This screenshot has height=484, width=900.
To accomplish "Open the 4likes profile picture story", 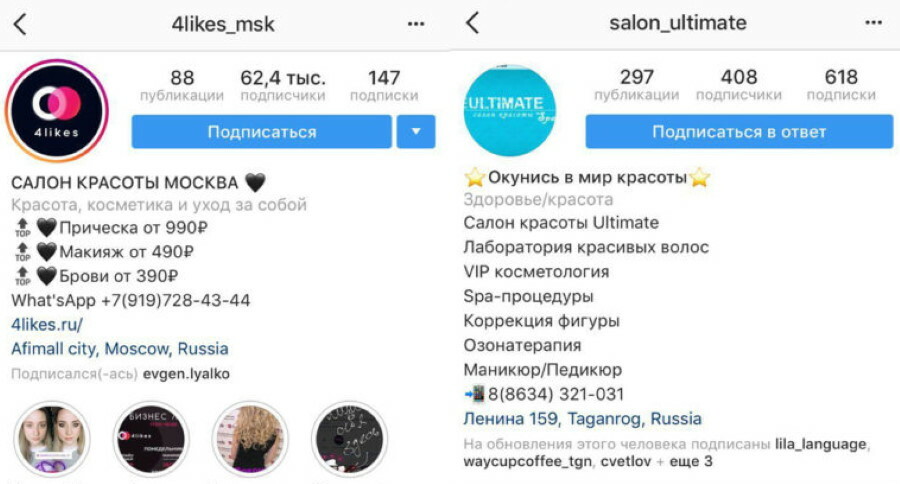I will pyautogui.click(x=56, y=110).
